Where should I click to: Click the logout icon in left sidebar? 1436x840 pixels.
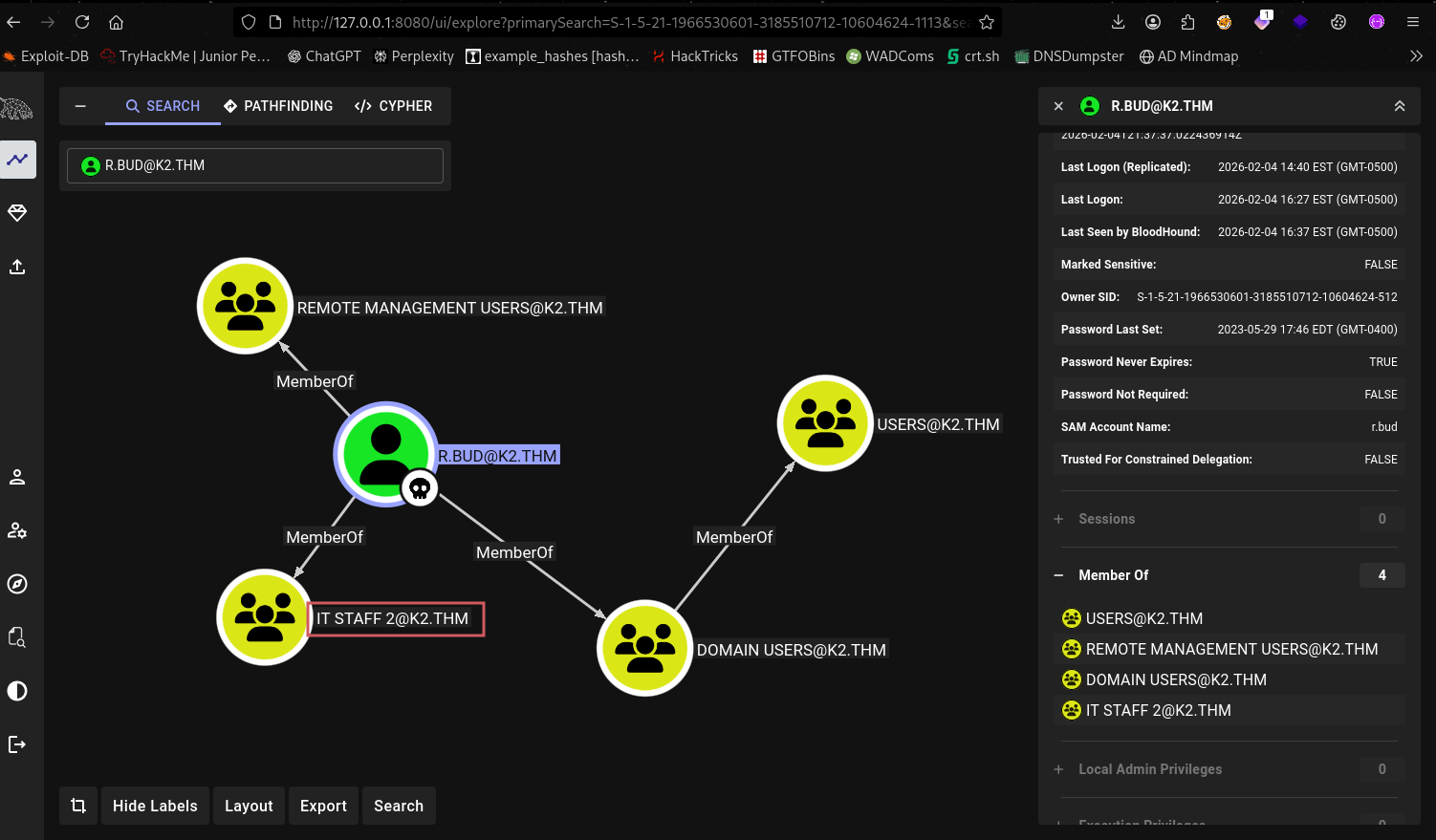(17, 744)
